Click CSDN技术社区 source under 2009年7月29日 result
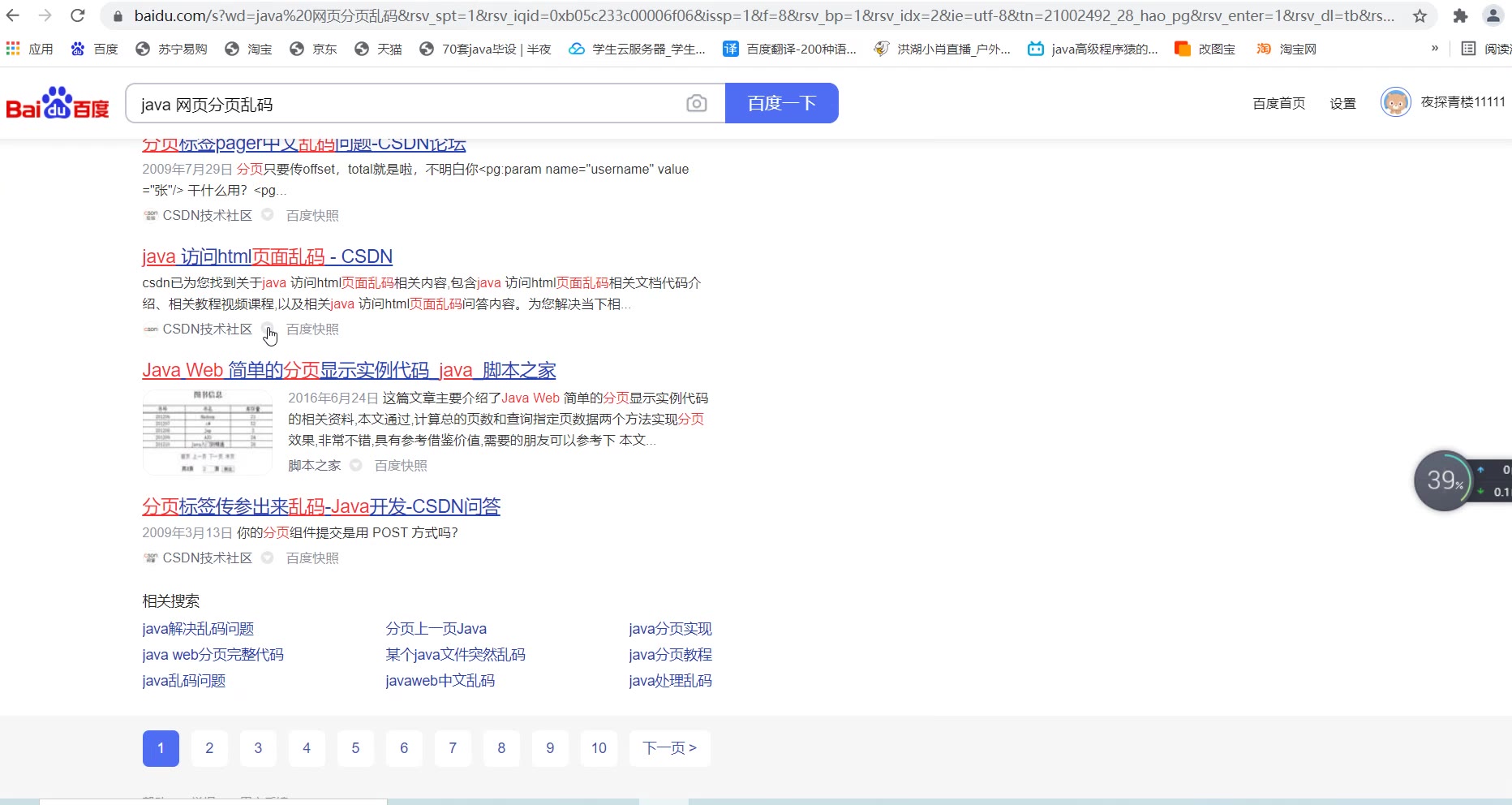Screen dimensions: 1512x805 point(207,215)
